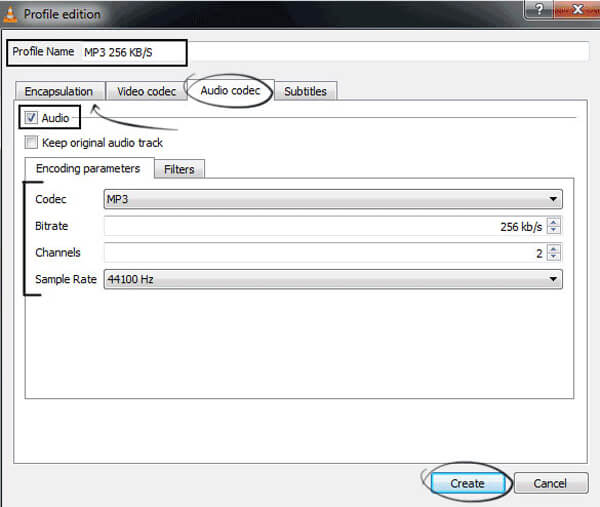Viewport: 600px width, 507px height.
Task: Uncheck the Audio checkbox
Action: tap(31, 118)
